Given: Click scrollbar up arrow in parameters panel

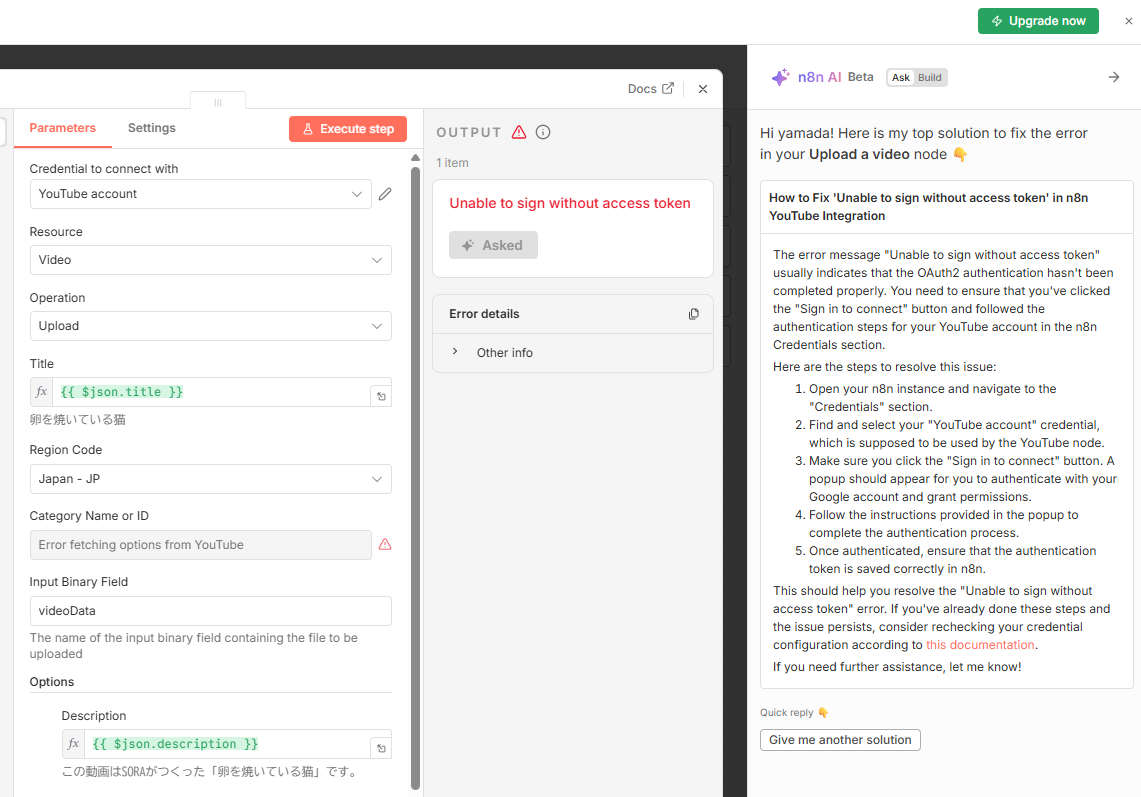Looking at the screenshot, I should [416, 157].
